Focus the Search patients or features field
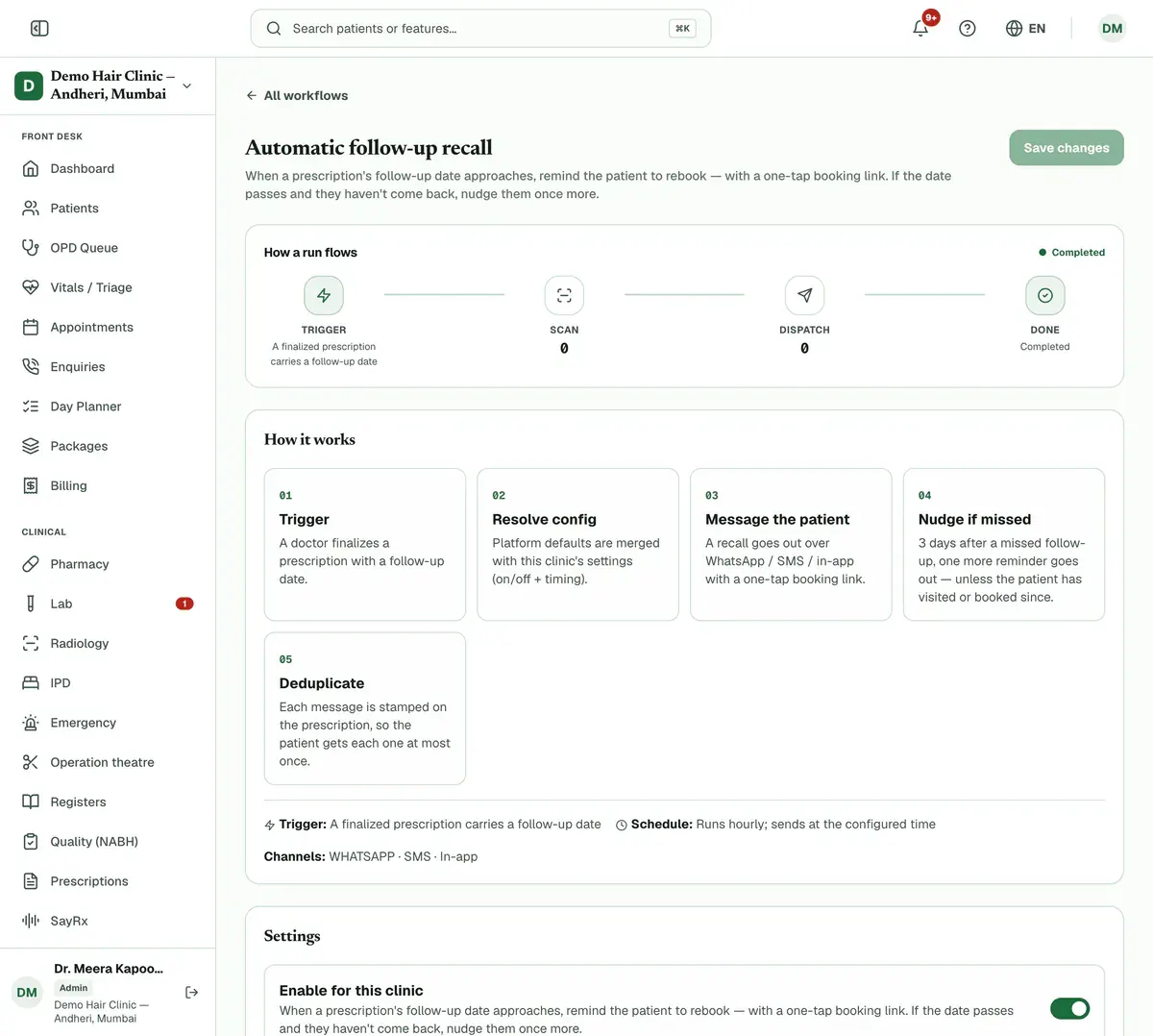 [480, 29]
